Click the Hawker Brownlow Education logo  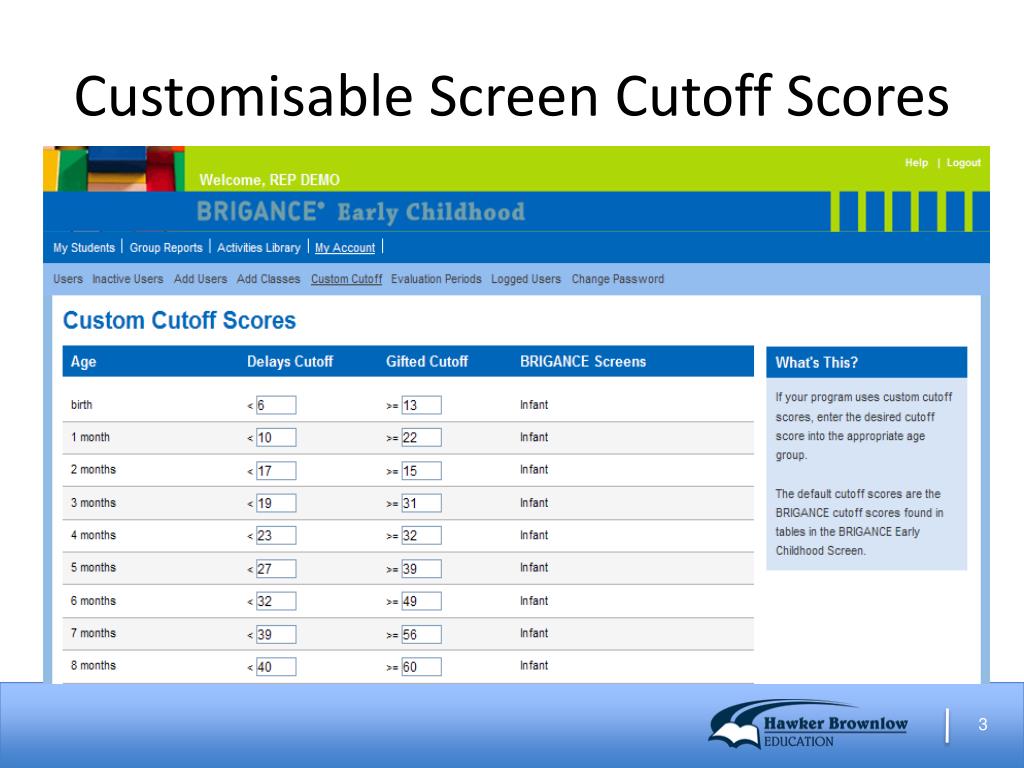[808, 724]
